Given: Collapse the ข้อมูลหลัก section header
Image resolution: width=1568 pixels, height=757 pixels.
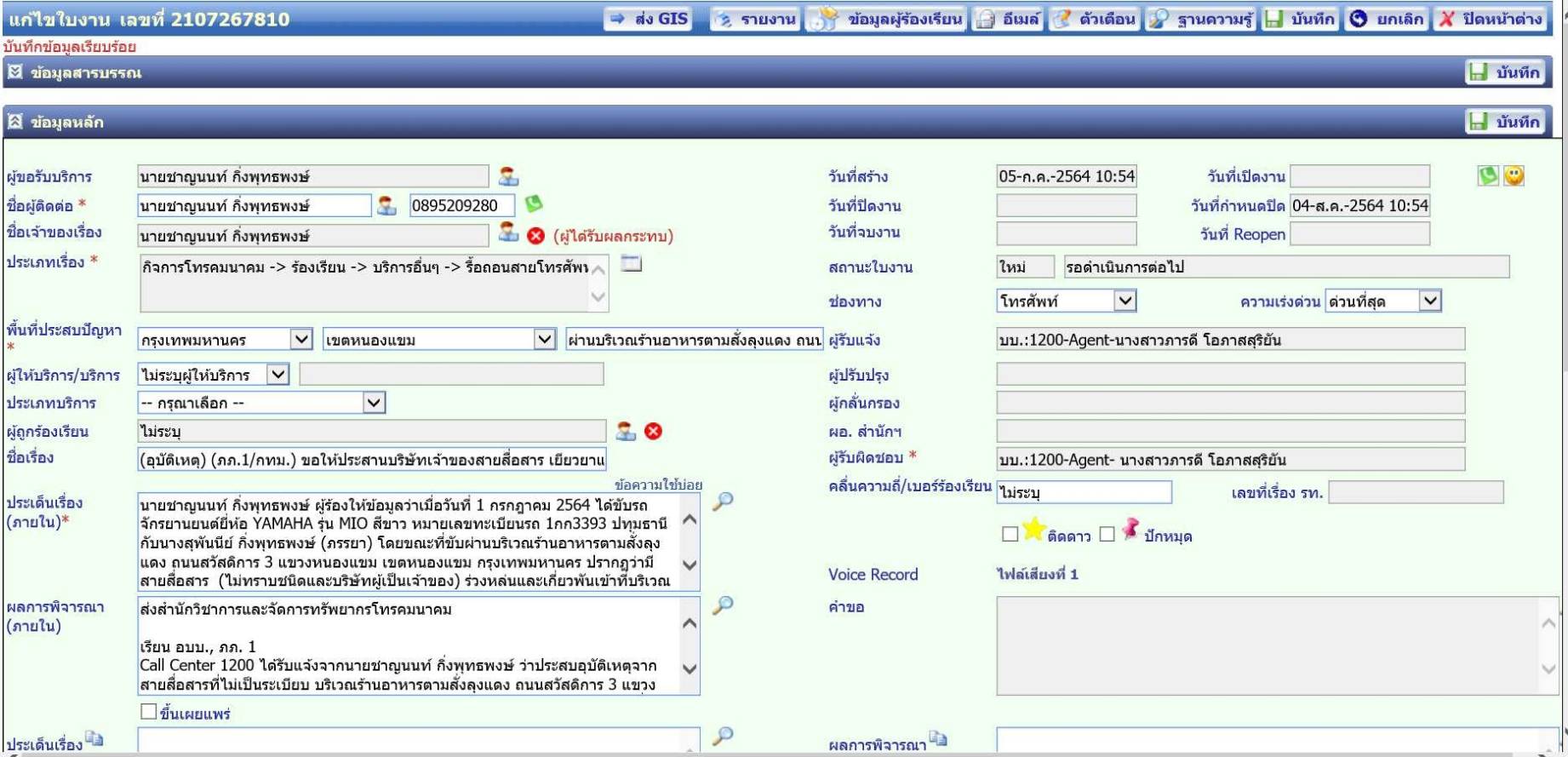Looking at the screenshot, I should pos(14,122).
